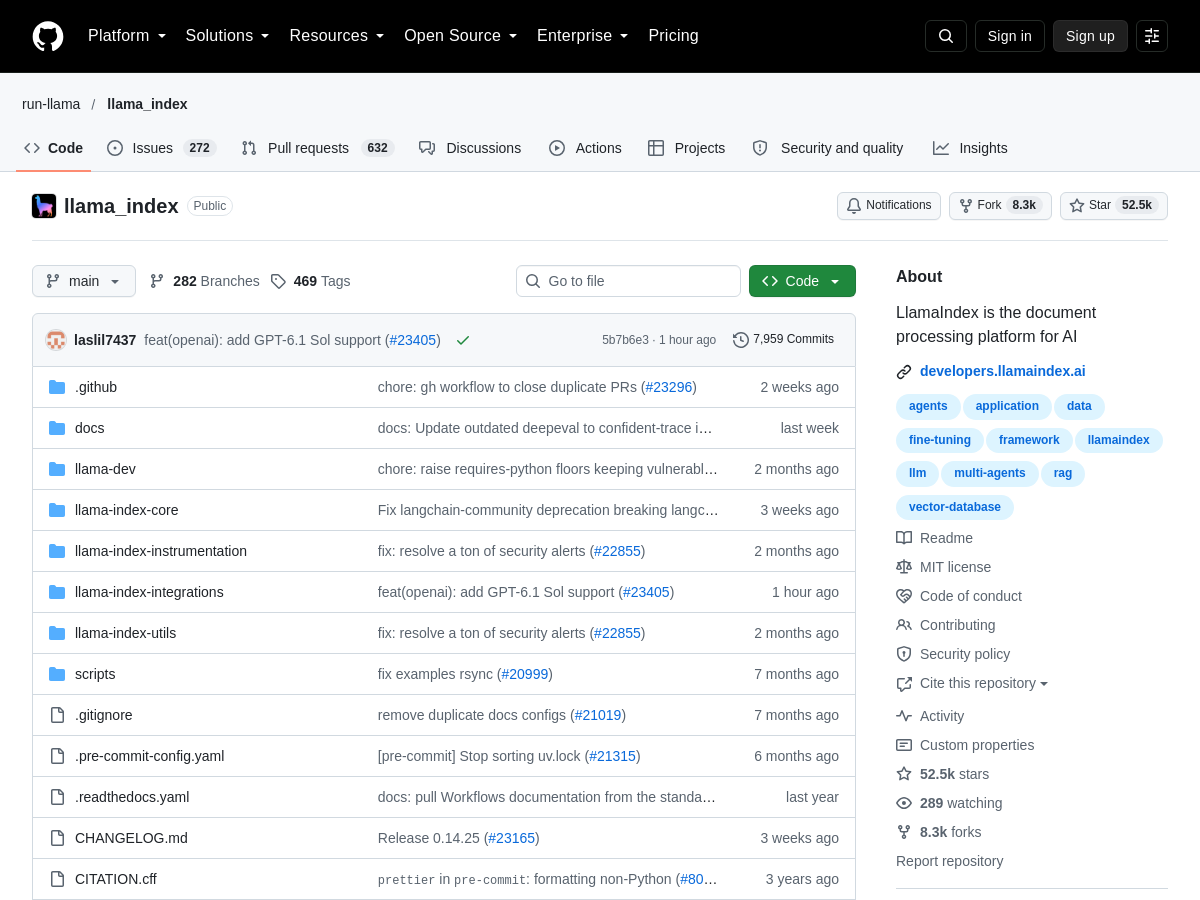
Task: Star the repository with Star button
Action: (1114, 206)
